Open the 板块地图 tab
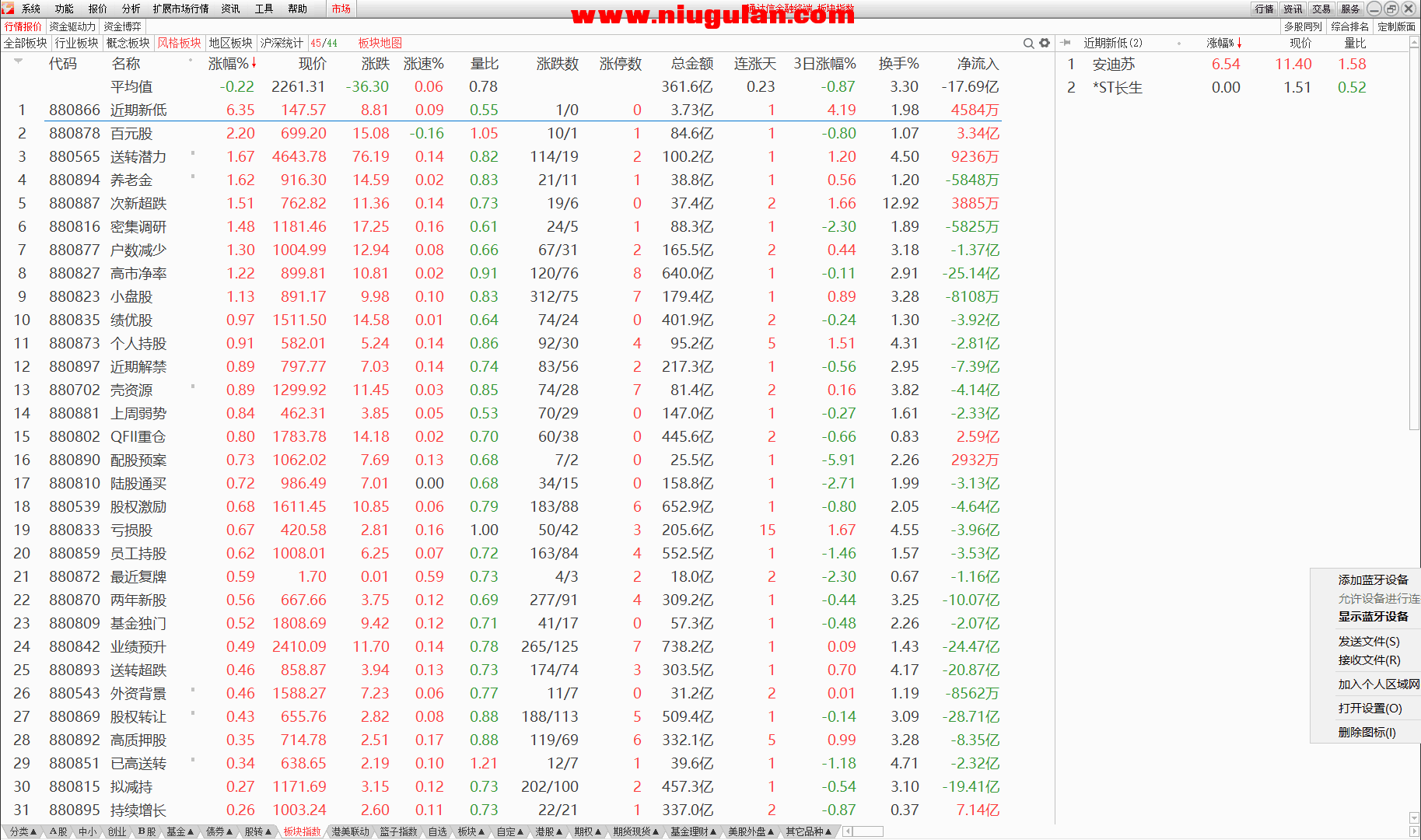Screen dimensions: 1421x840 [x=380, y=43]
